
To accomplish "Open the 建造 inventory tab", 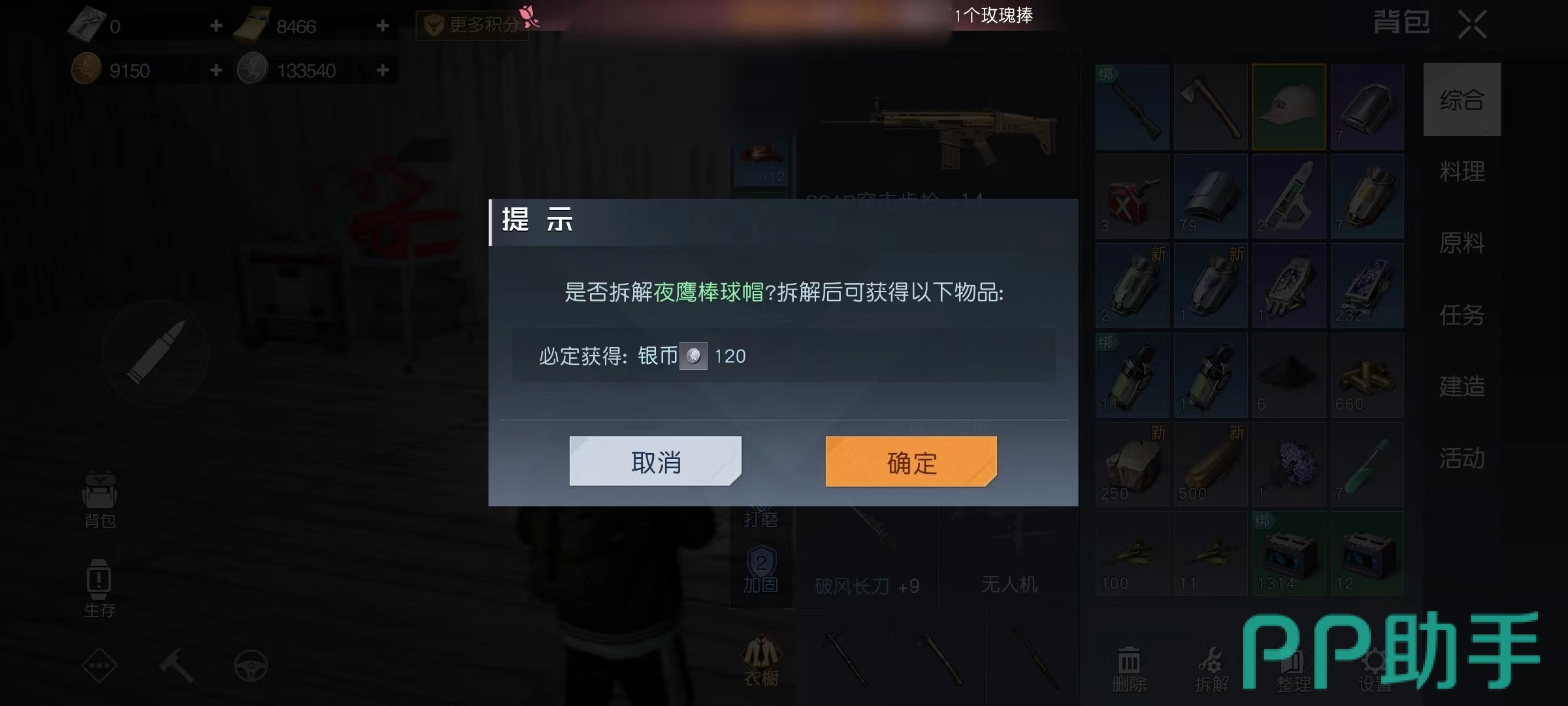I will click(1462, 386).
